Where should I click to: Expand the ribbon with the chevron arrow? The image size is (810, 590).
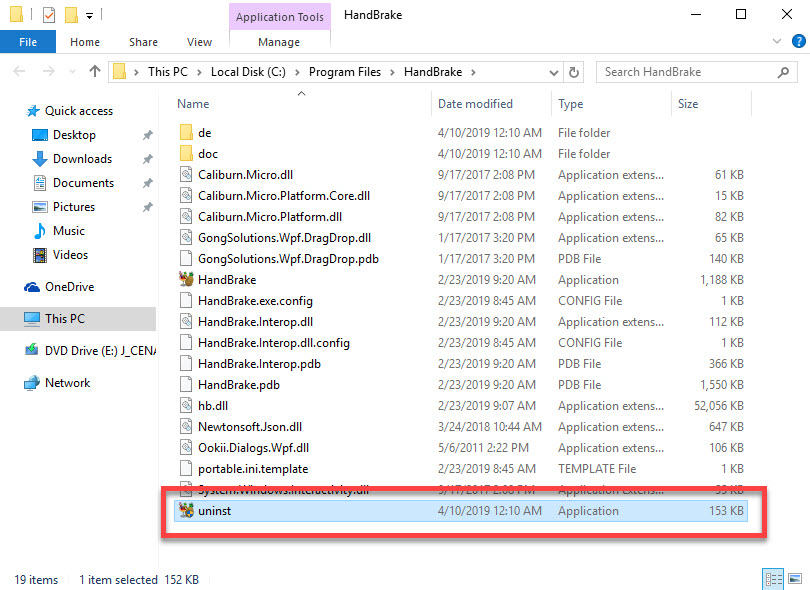click(x=776, y=41)
